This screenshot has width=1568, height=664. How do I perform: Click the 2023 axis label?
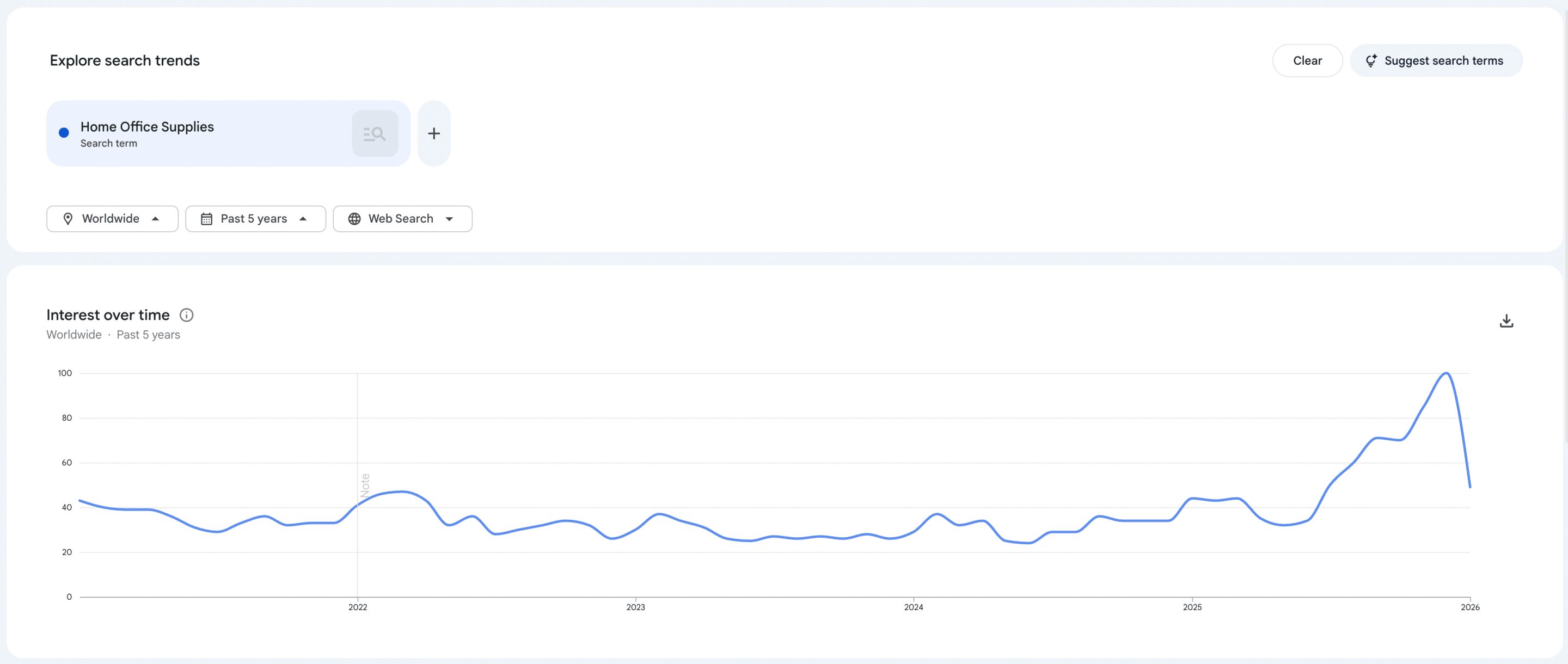(635, 607)
